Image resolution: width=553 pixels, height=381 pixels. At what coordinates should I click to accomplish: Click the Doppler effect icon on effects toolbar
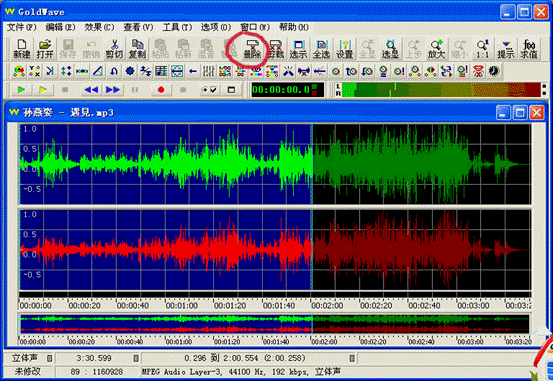point(19,71)
